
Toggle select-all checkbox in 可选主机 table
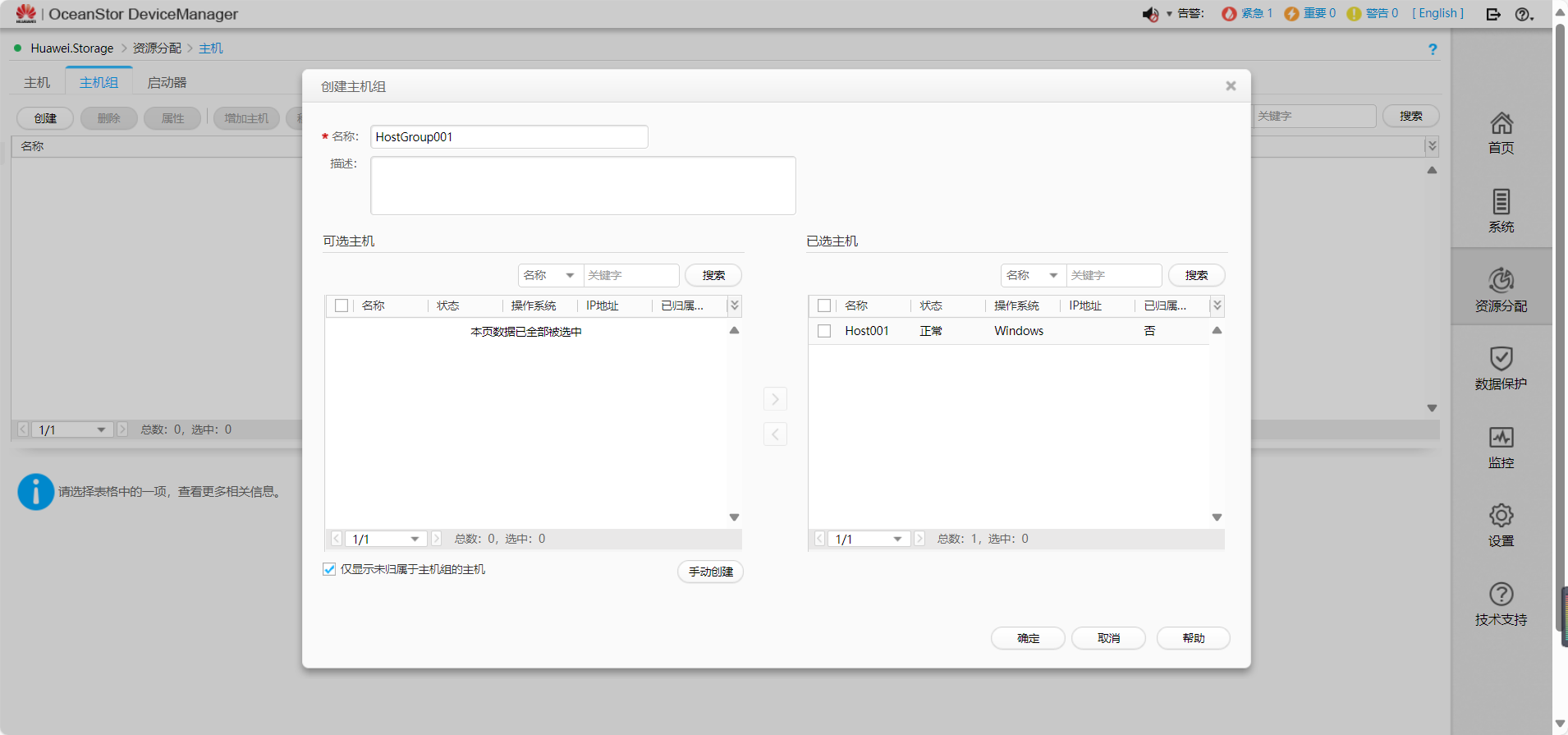(342, 305)
